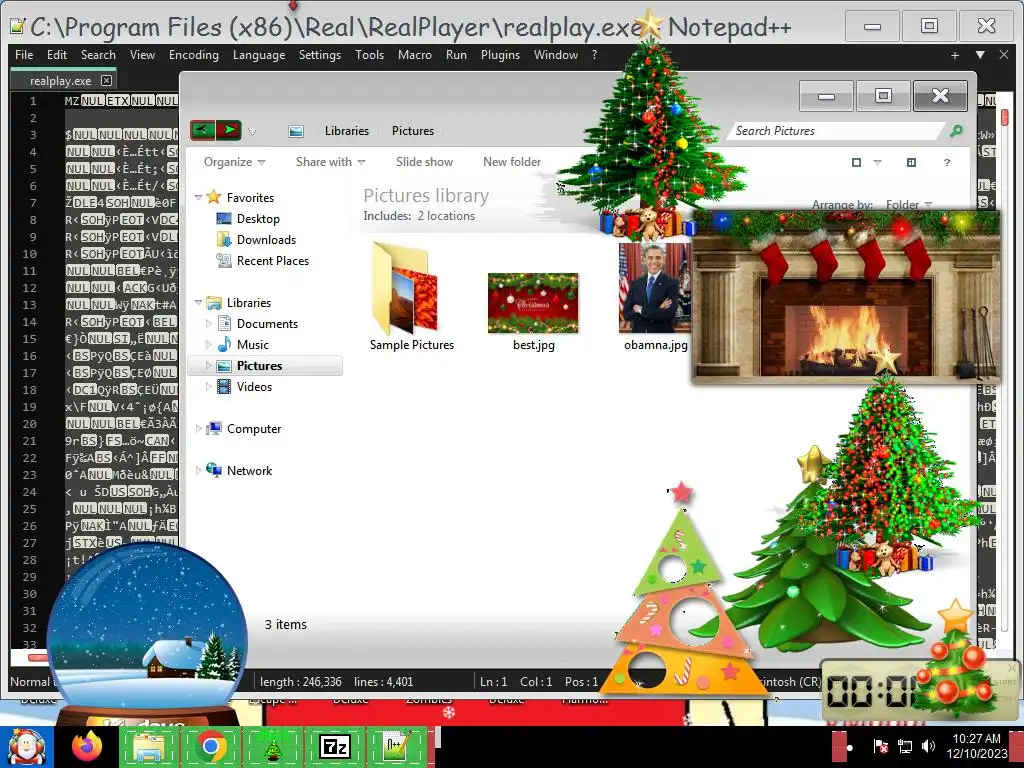Open the Share with dropdown
Viewport: 1024px width, 768px height.
330,162
